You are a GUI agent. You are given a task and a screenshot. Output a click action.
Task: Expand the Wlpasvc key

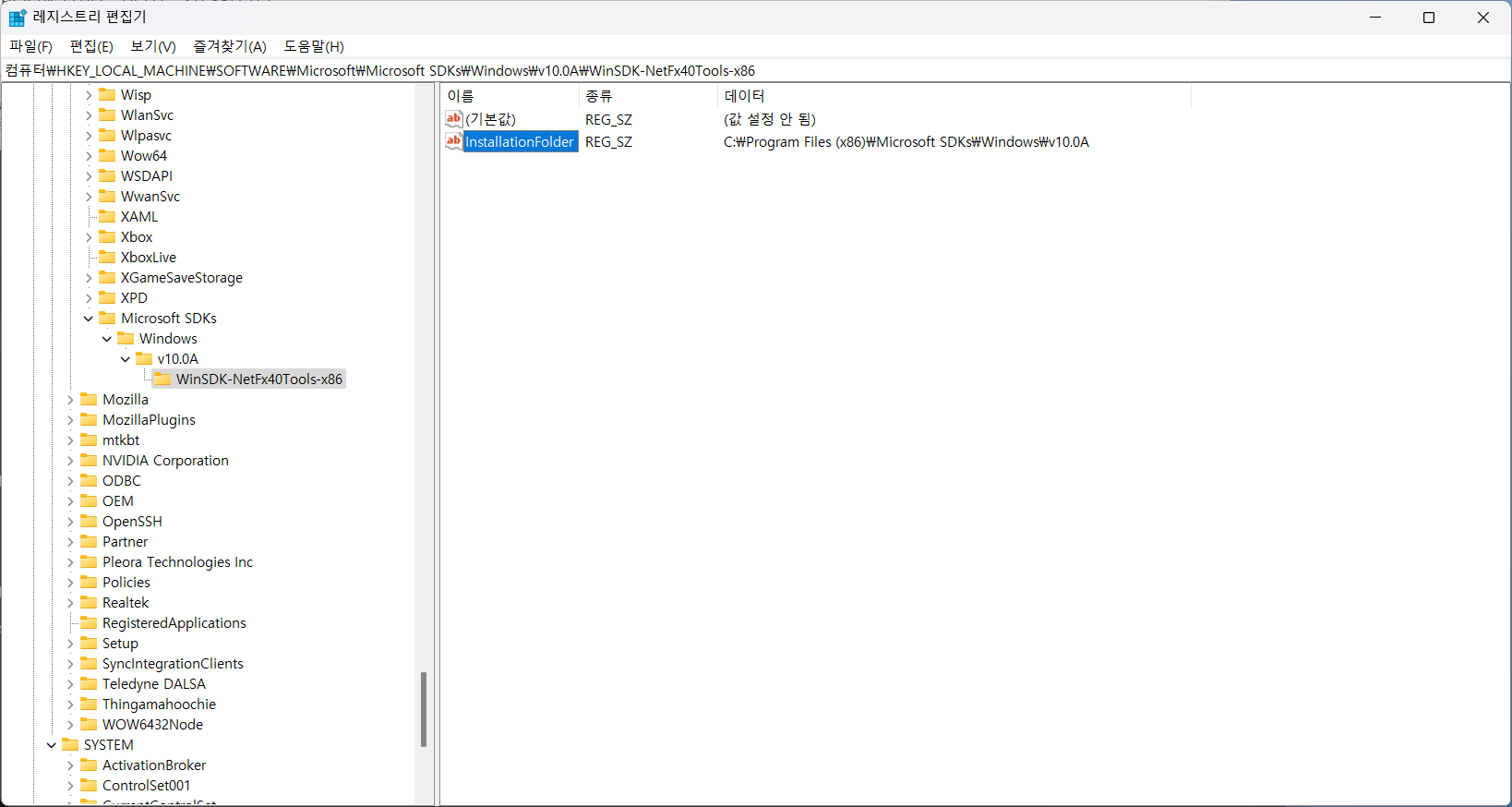pos(89,135)
